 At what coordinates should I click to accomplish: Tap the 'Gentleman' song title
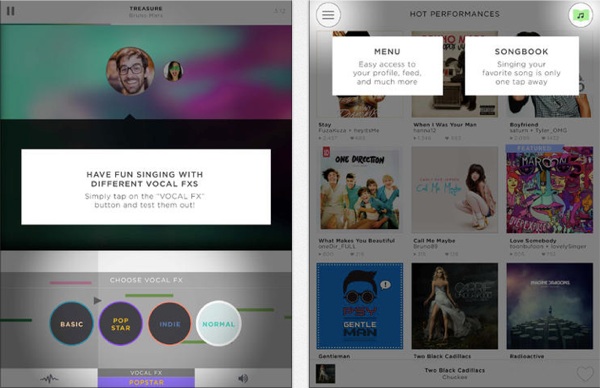[x=334, y=356]
